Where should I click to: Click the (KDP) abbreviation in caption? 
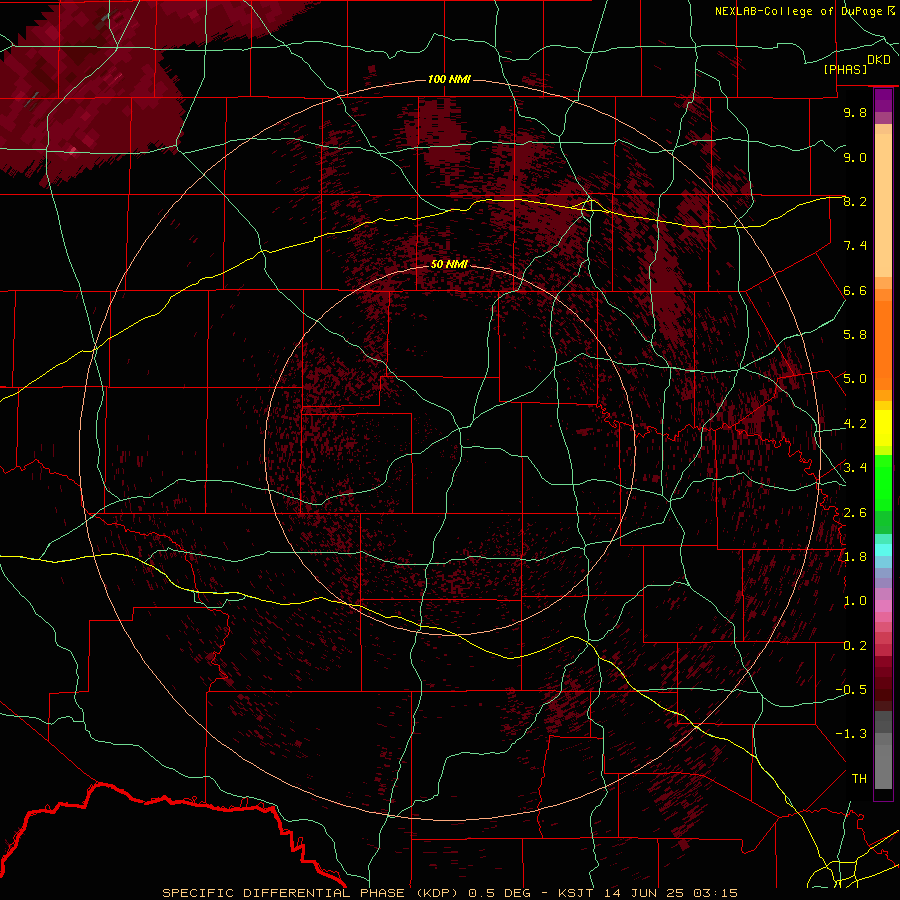pos(437,893)
